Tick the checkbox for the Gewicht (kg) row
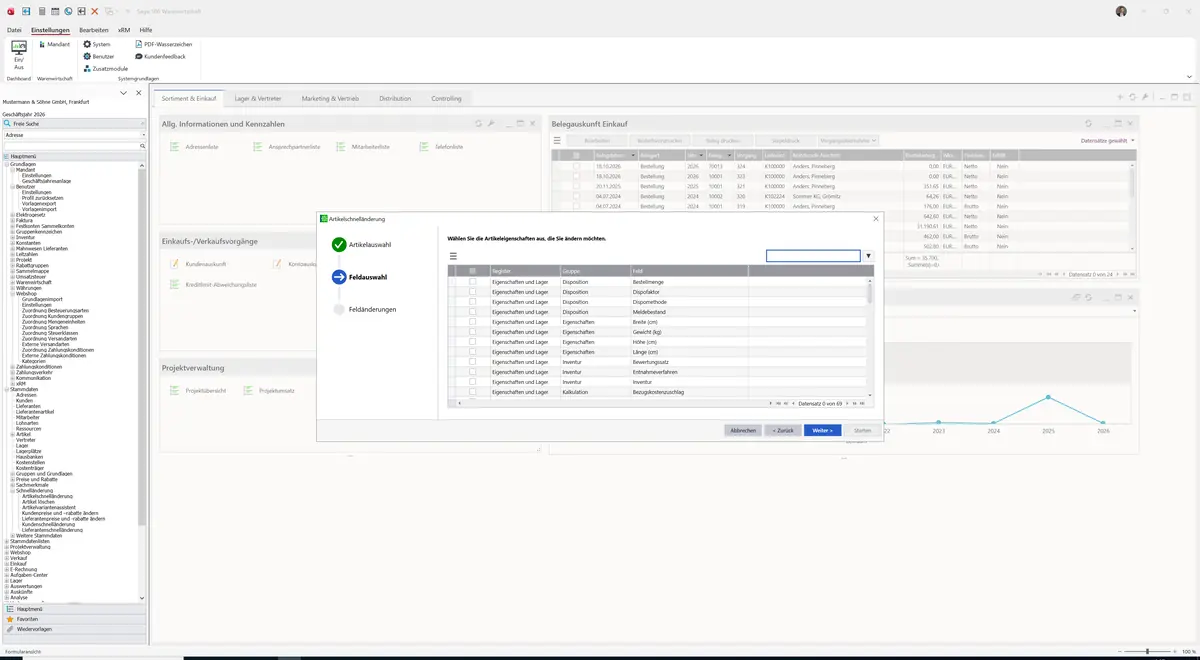The image size is (1200, 660). (473, 332)
